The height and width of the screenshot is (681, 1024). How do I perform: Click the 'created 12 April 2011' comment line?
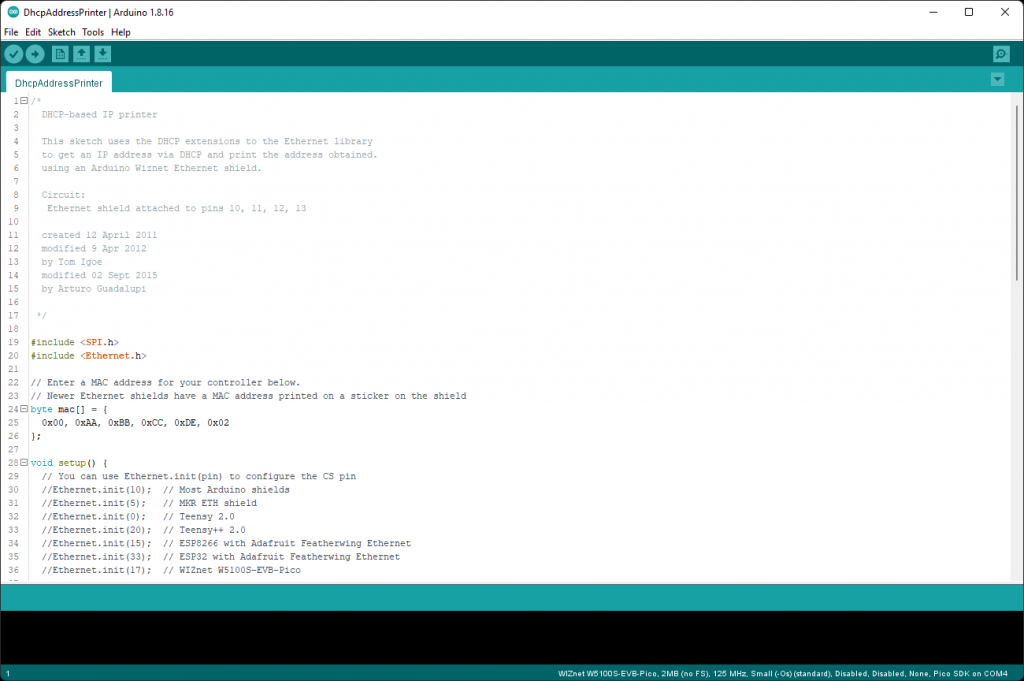tap(99, 235)
